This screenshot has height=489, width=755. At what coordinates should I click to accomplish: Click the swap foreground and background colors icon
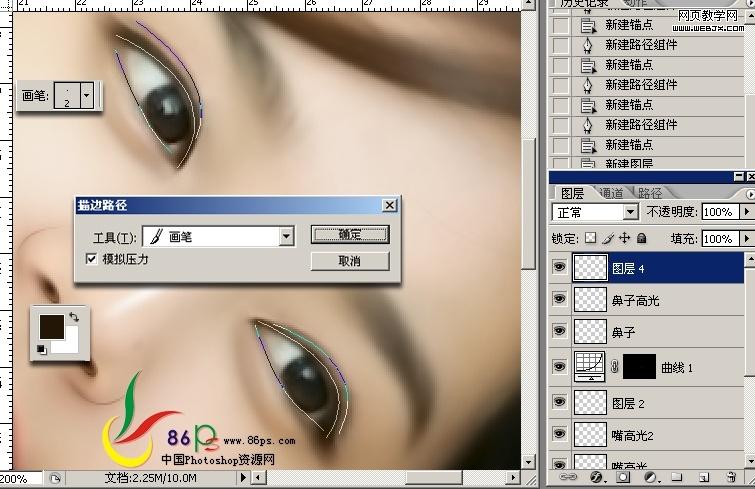[74, 317]
